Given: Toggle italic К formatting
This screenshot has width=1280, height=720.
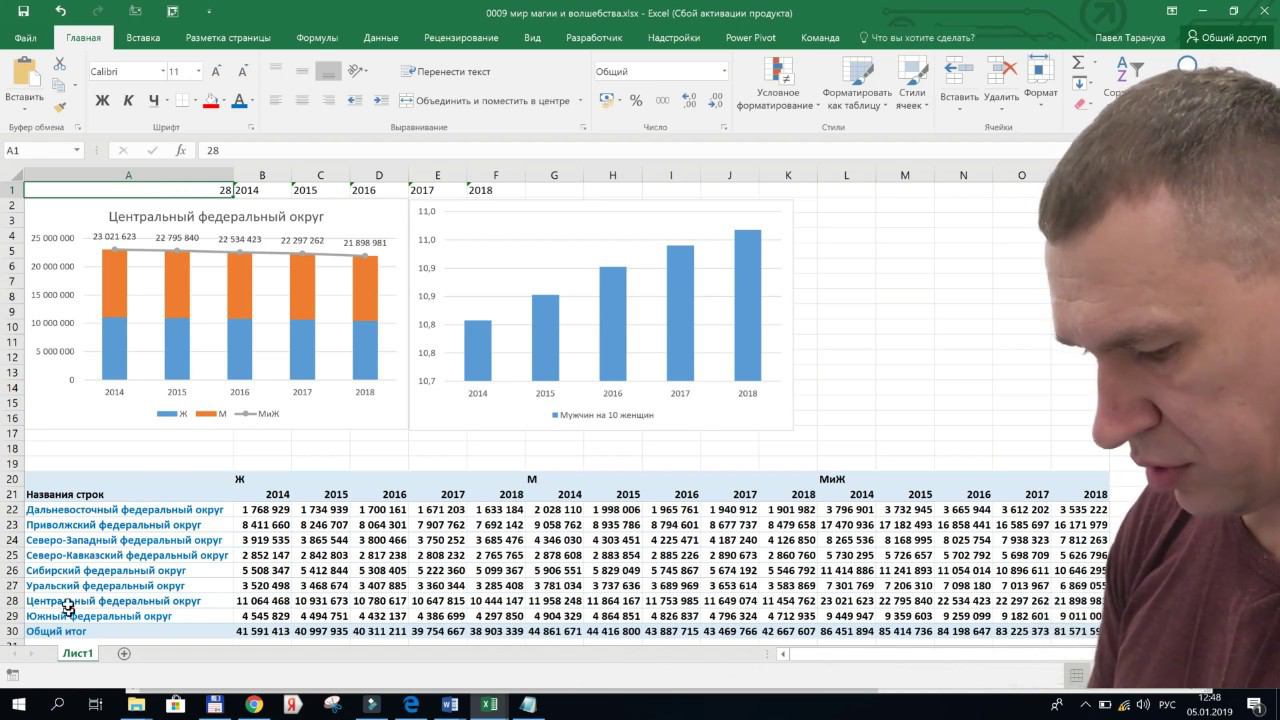Looking at the screenshot, I should tap(128, 100).
